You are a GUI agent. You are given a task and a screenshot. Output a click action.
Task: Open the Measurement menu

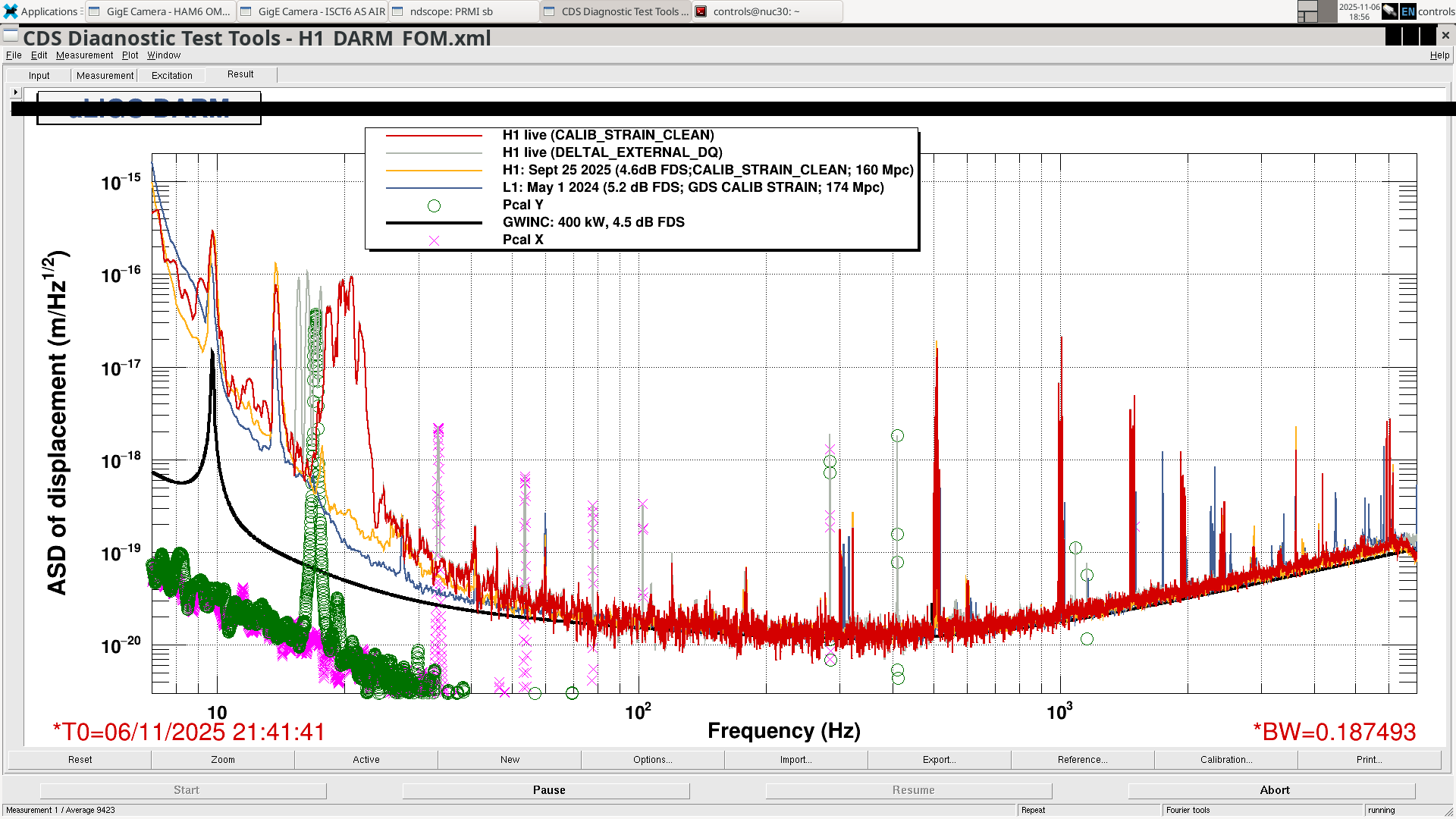click(x=84, y=55)
